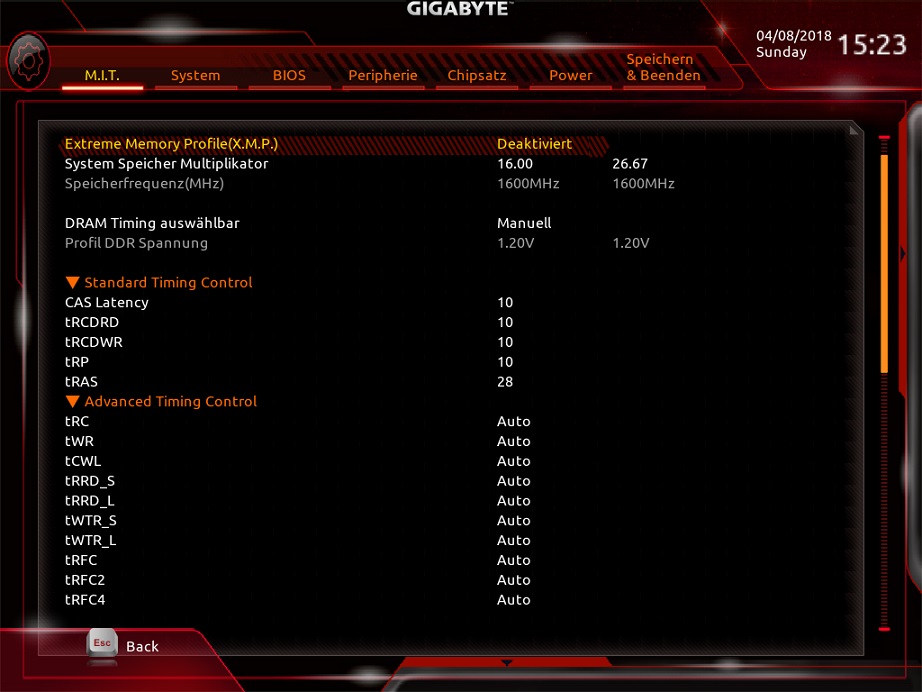This screenshot has width=922, height=692.
Task: Change tRRD_L Auto value
Action: 513,501
